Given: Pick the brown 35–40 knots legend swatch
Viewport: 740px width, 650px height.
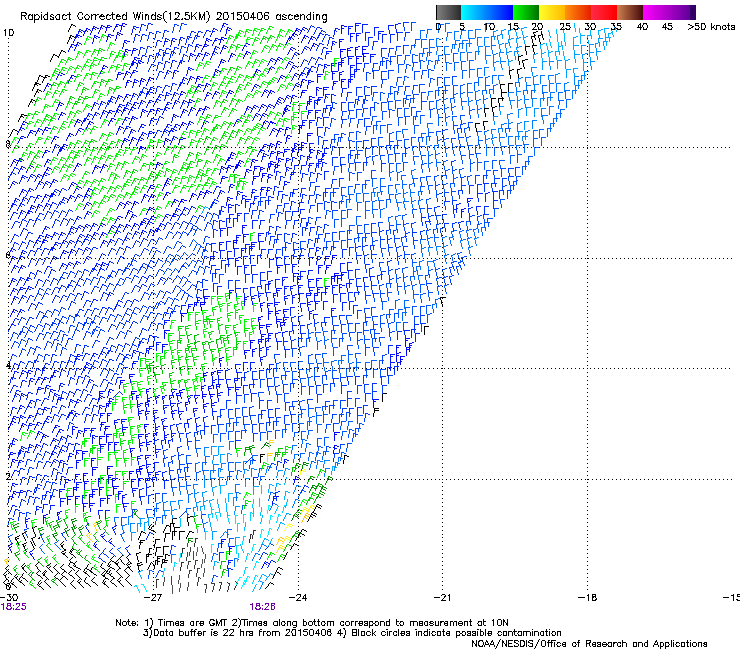Looking at the screenshot, I should [630, 12].
